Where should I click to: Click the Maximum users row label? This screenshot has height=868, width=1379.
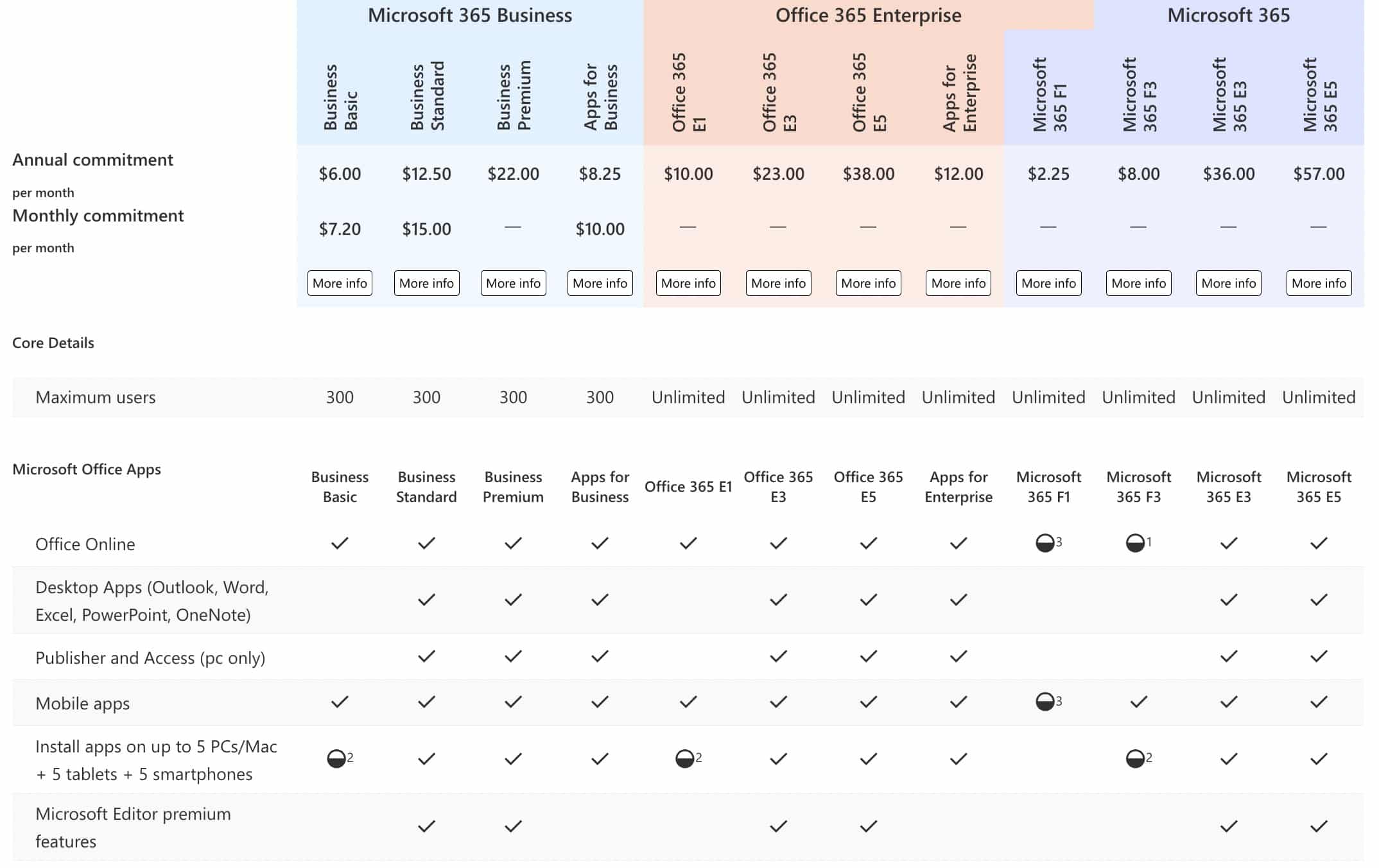[95, 397]
